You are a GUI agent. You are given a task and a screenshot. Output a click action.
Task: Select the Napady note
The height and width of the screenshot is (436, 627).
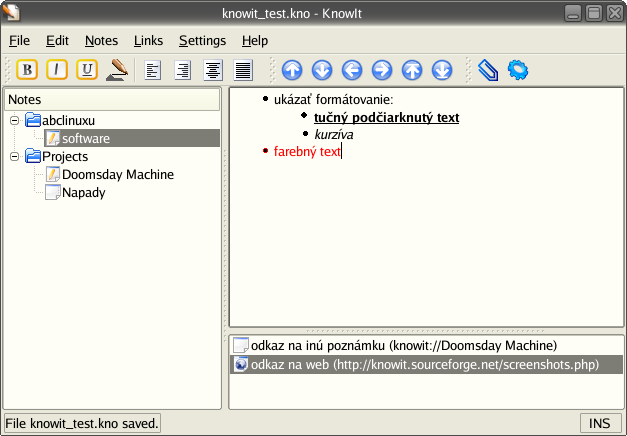point(84,192)
